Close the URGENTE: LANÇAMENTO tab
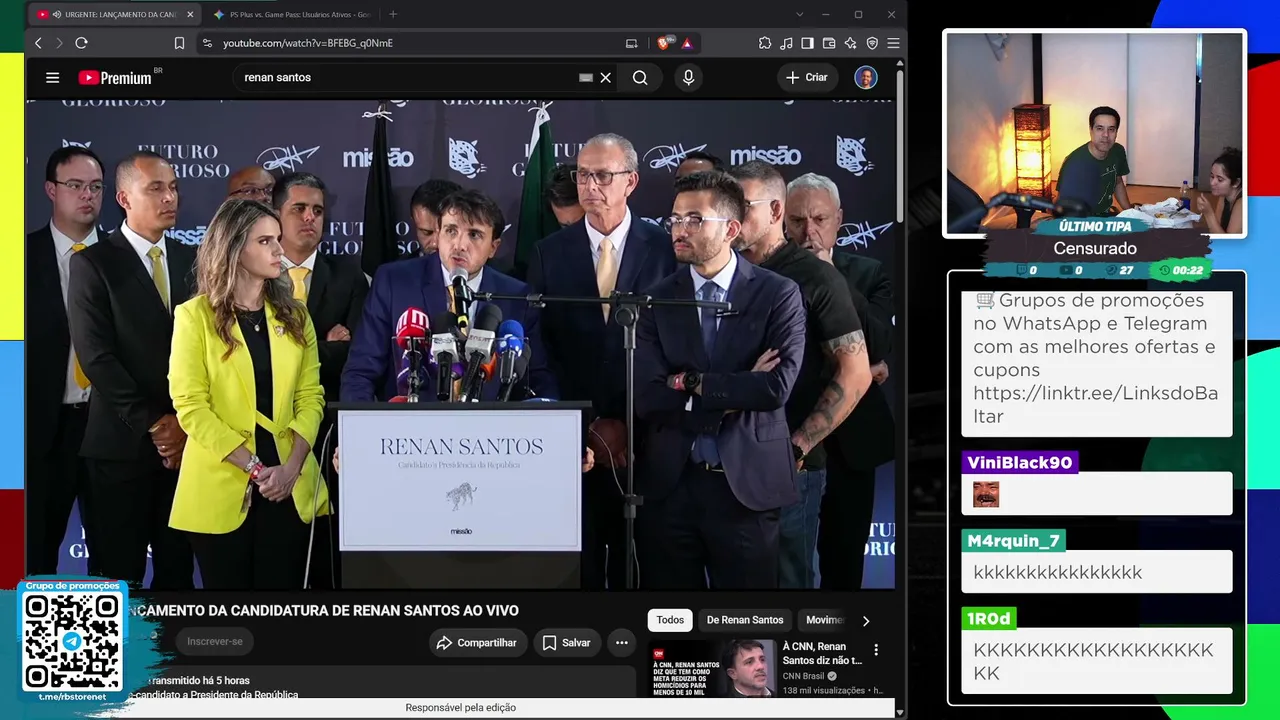The height and width of the screenshot is (720, 1280). 190,15
